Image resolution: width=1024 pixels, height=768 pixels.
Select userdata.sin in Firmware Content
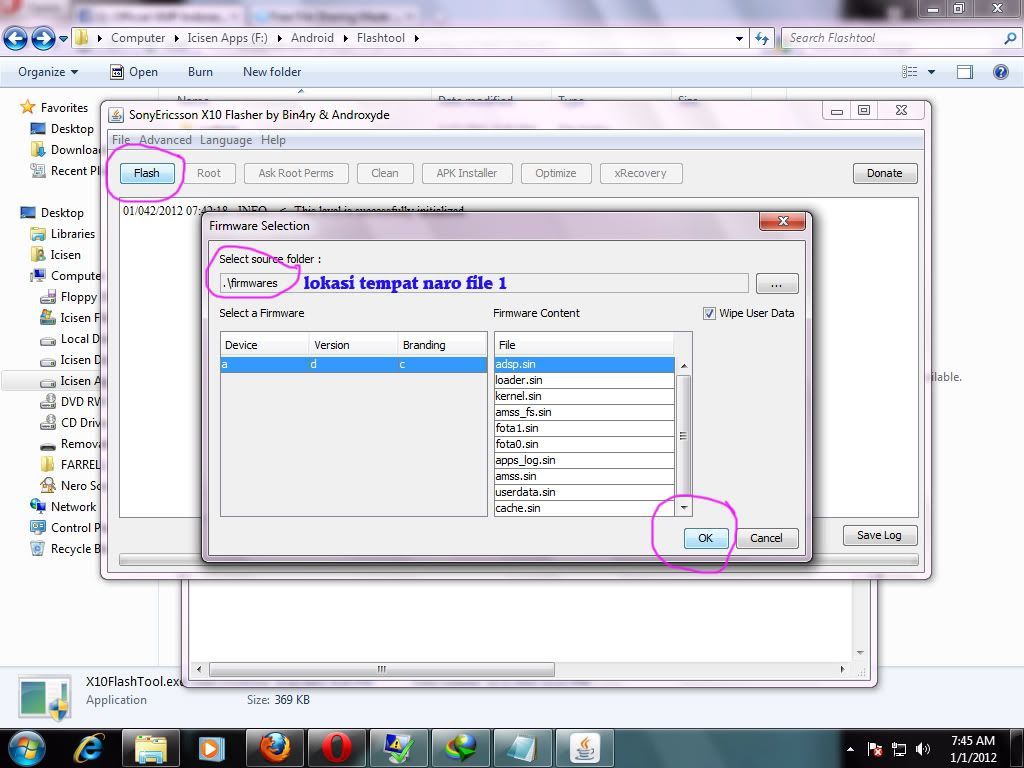(x=584, y=492)
